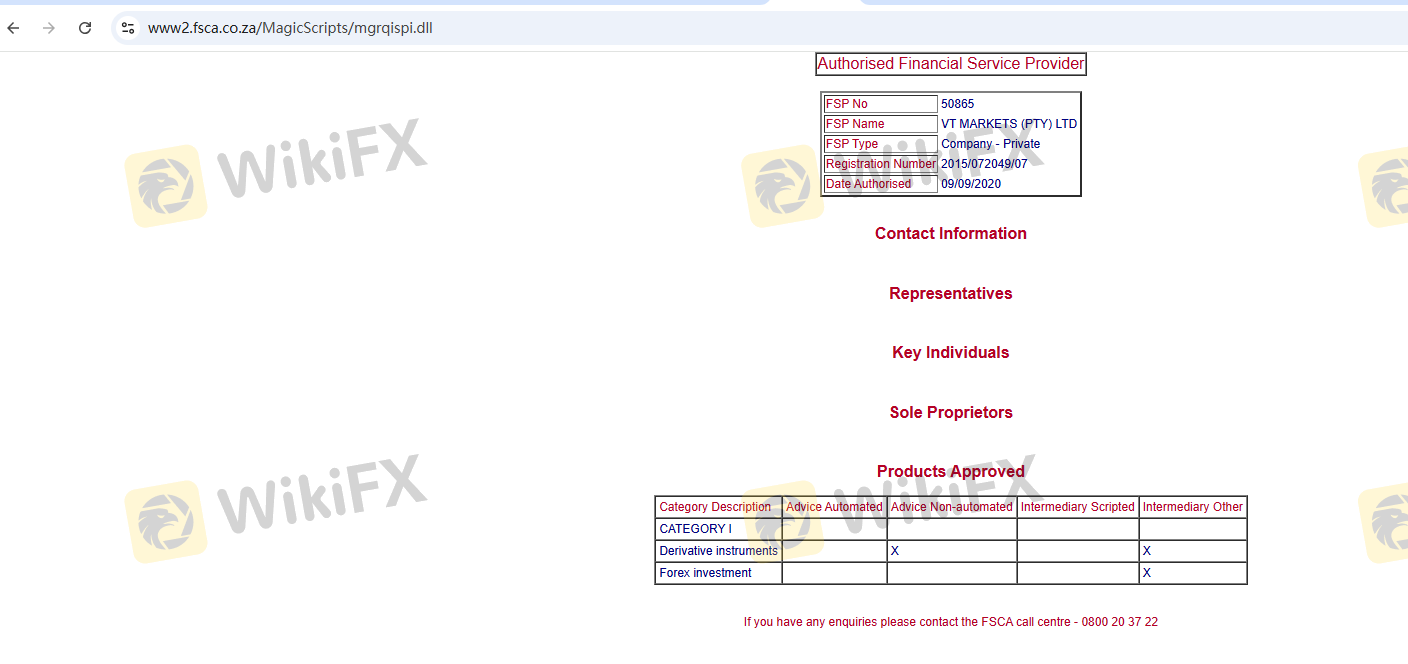Select the Forex investment row label
This screenshot has width=1408, height=664.
(705, 573)
